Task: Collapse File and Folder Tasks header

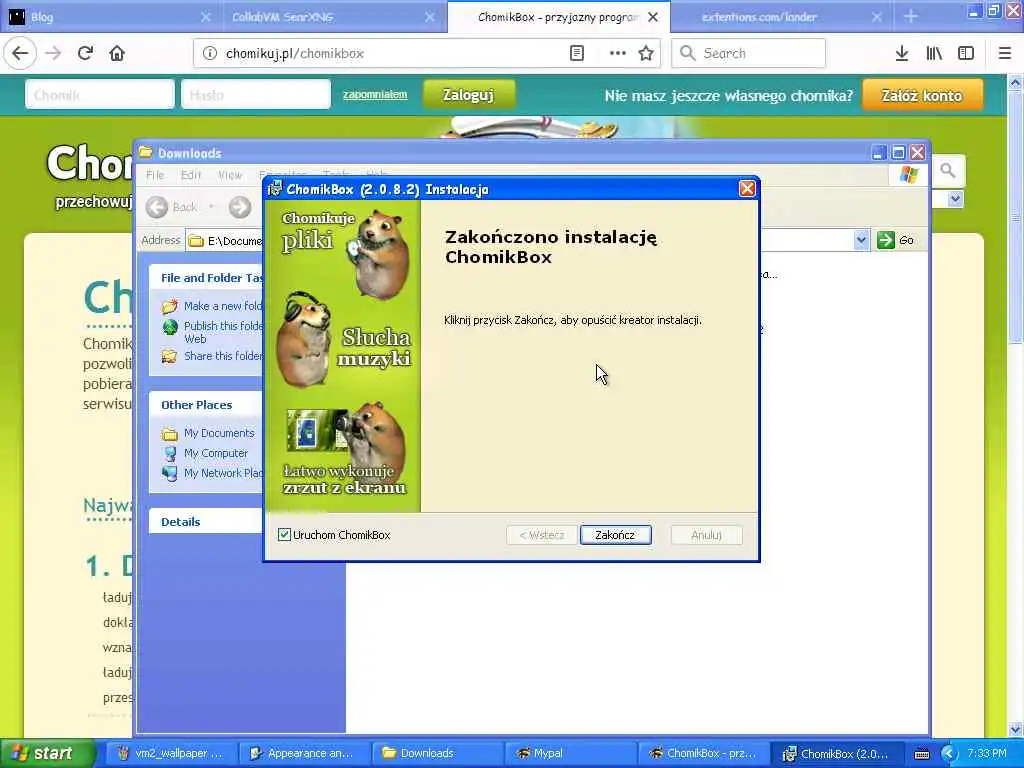Action: coord(205,278)
